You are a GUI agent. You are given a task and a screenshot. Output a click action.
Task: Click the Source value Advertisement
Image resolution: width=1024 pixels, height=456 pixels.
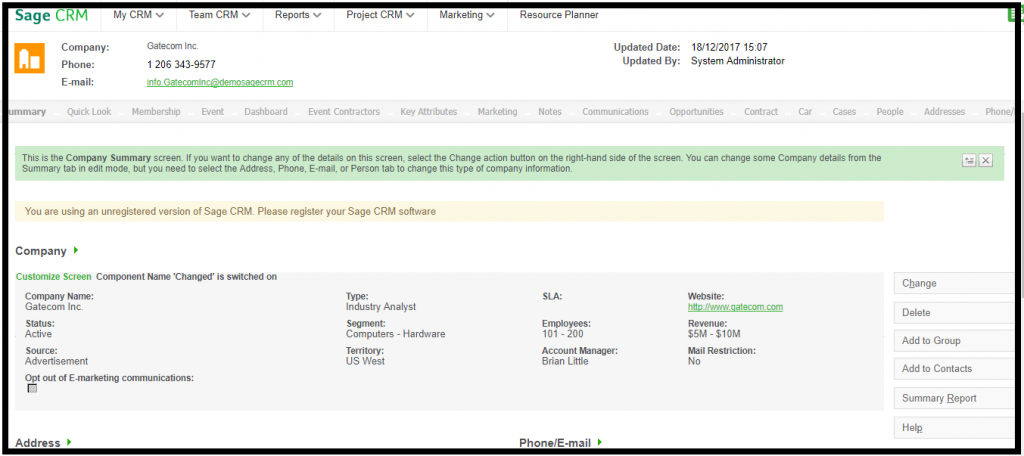(x=56, y=361)
